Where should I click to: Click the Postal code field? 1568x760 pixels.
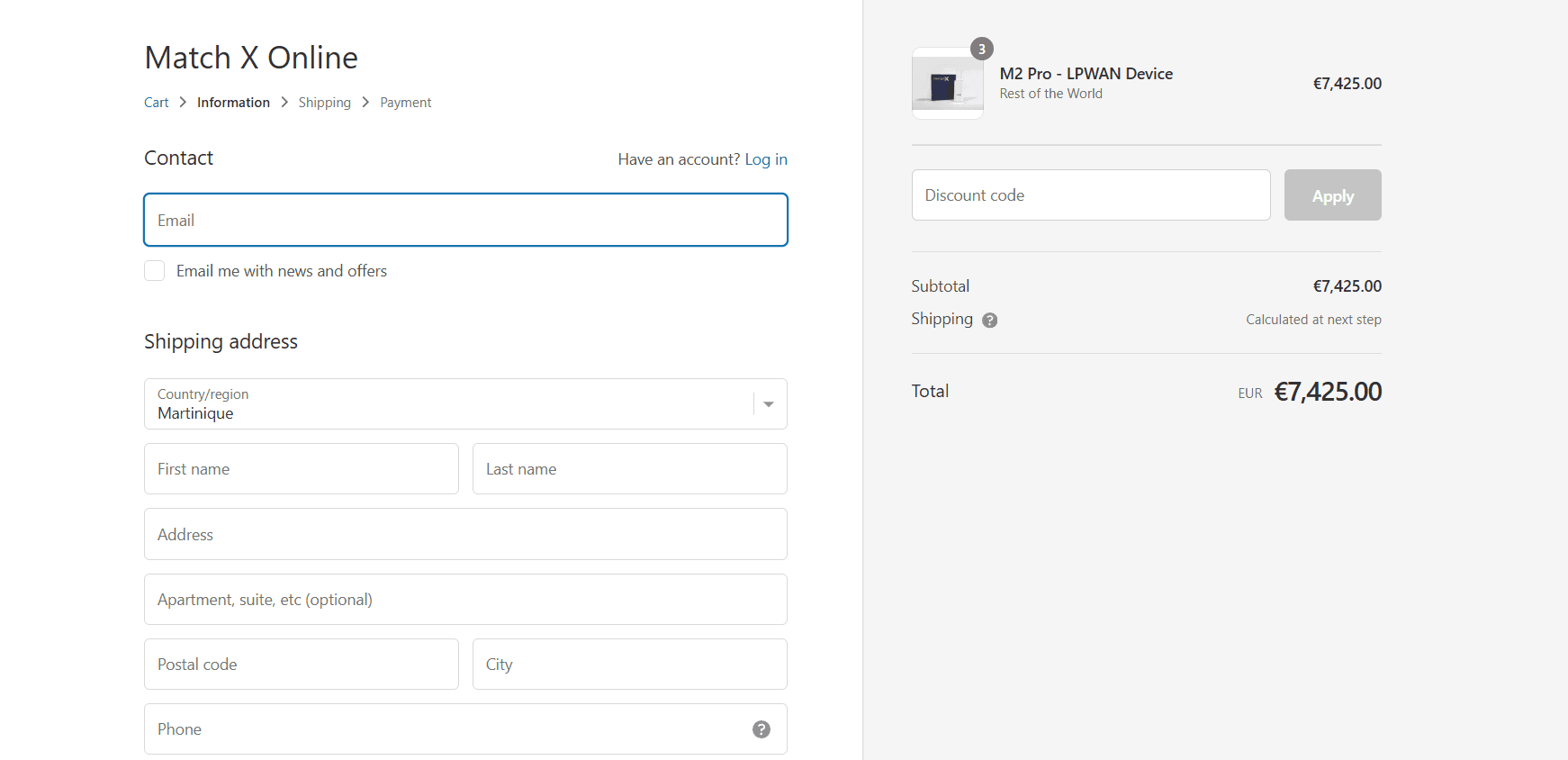pyautogui.click(x=302, y=665)
